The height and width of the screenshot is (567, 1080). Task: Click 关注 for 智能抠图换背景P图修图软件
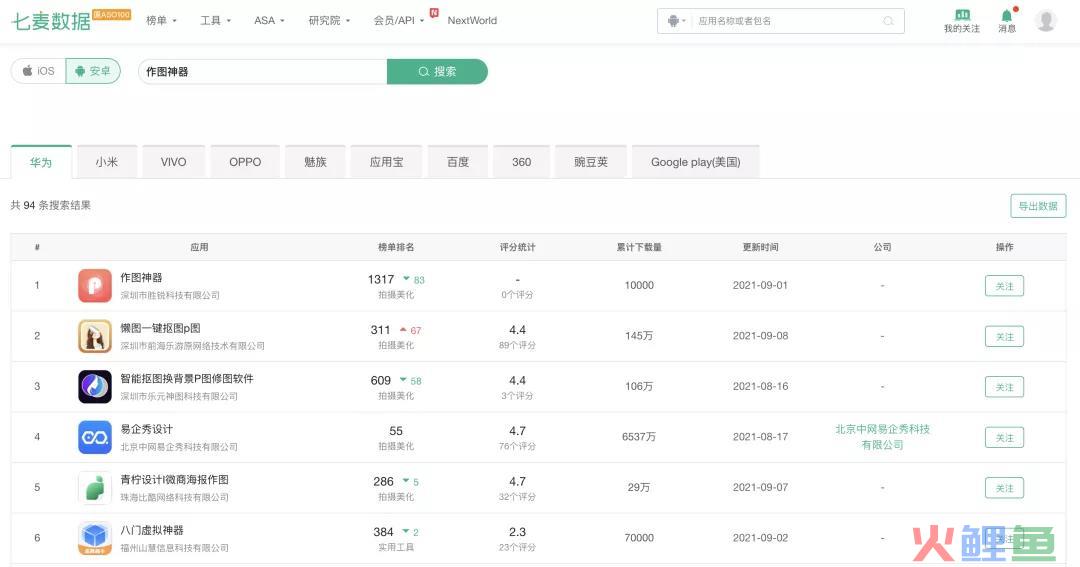click(x=1004, y=387)
